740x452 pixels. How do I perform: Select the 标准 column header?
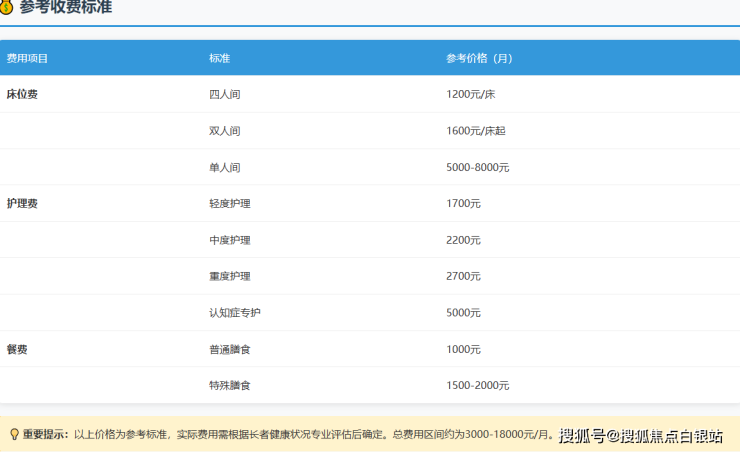coord(220,58)
